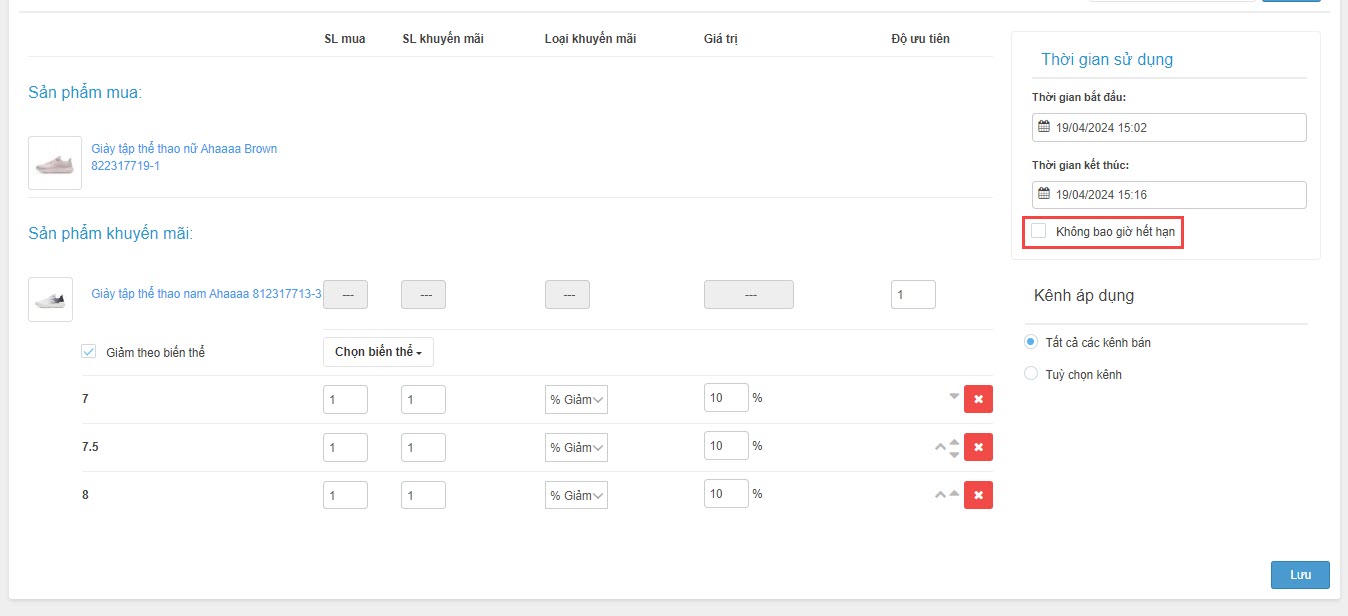Enable the 'Không bao giờ hết hạn' checkbox

tap(1039, 231)
